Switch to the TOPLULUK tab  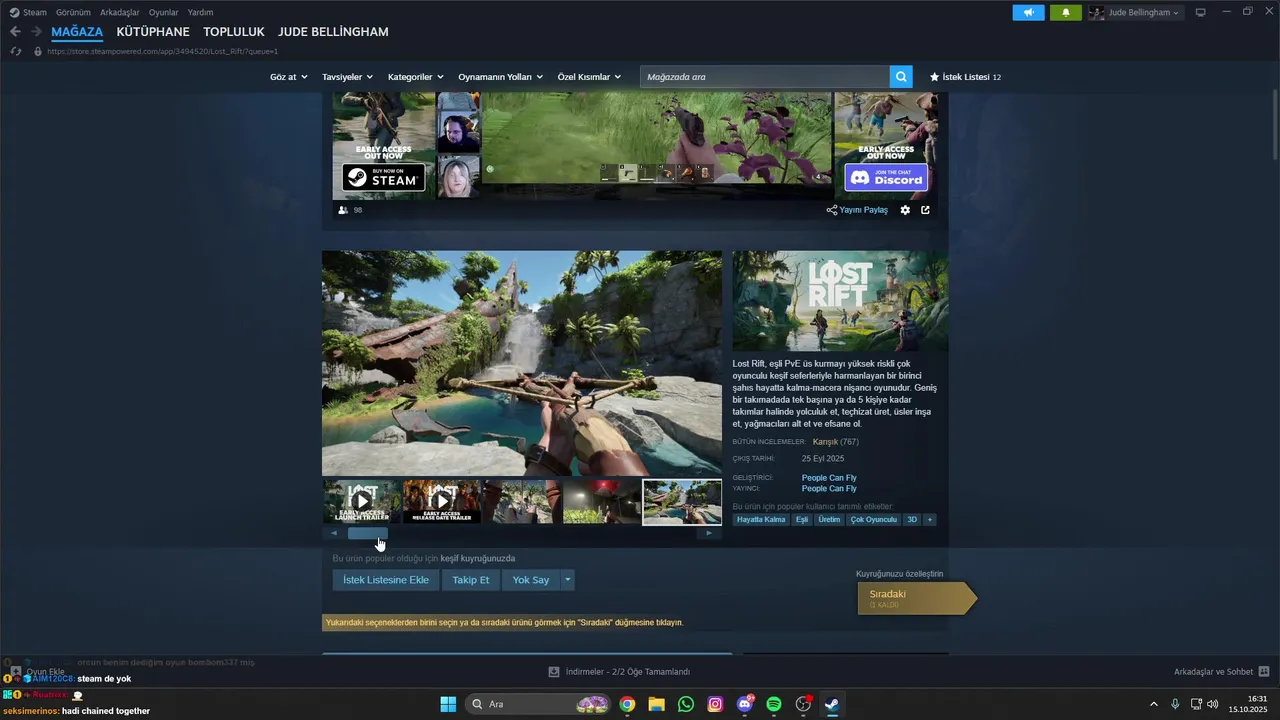click(234, 32)
